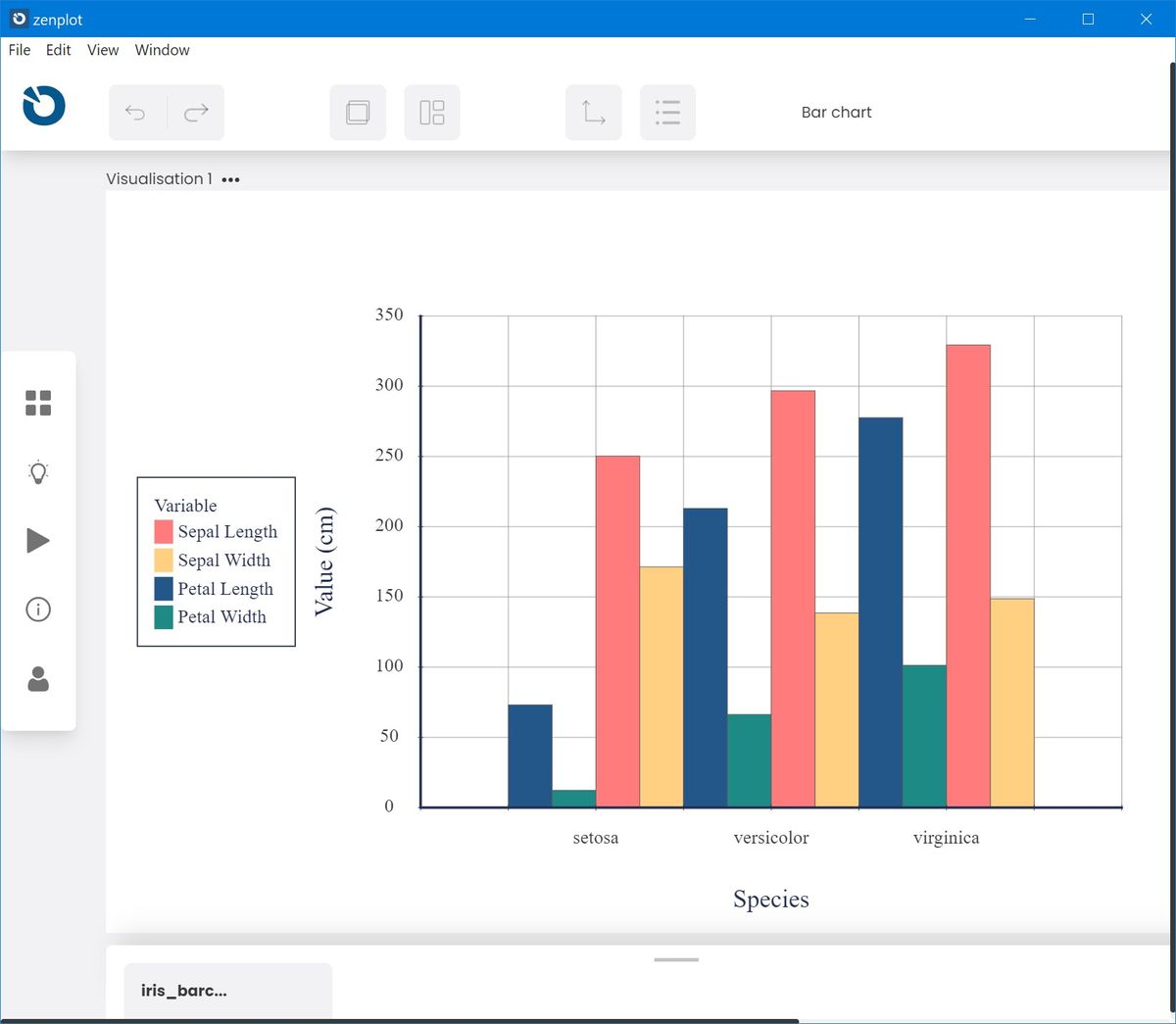Click the user account icon in the sidebar

[x=38, y=680]
